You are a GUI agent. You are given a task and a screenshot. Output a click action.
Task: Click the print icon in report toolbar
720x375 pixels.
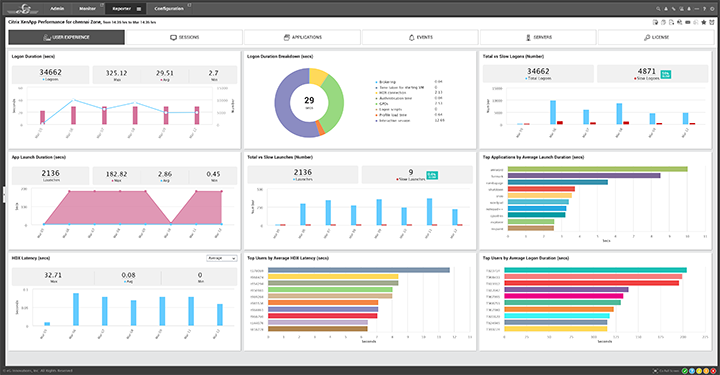(664, 22)
